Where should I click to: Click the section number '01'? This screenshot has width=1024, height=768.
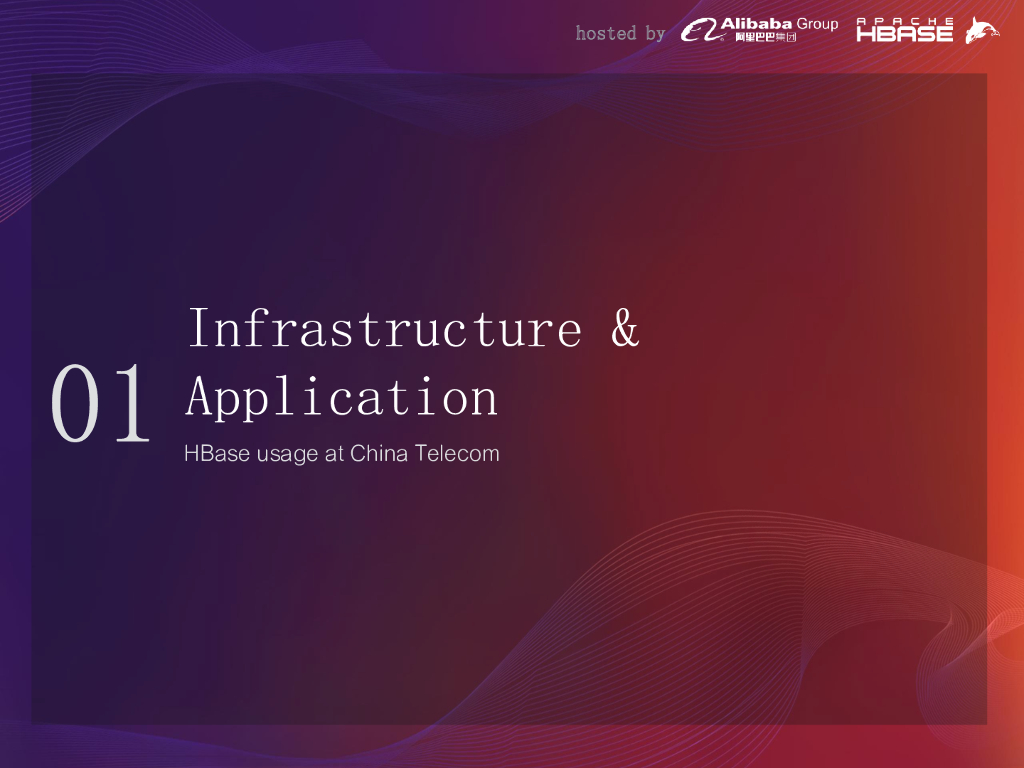pyautogui.click(x=100, y=403)
